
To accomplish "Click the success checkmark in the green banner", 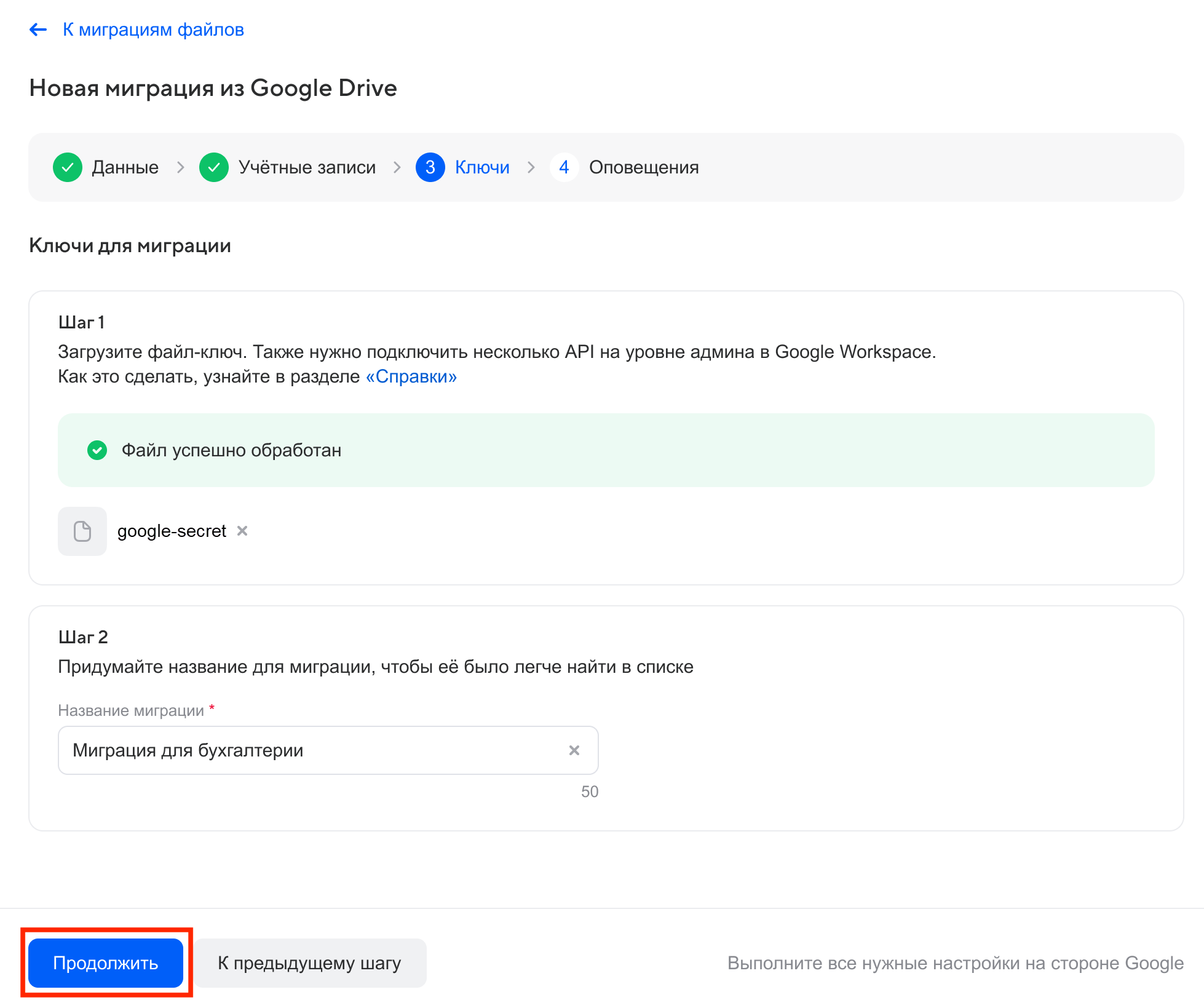I will [x=97, y=450].
